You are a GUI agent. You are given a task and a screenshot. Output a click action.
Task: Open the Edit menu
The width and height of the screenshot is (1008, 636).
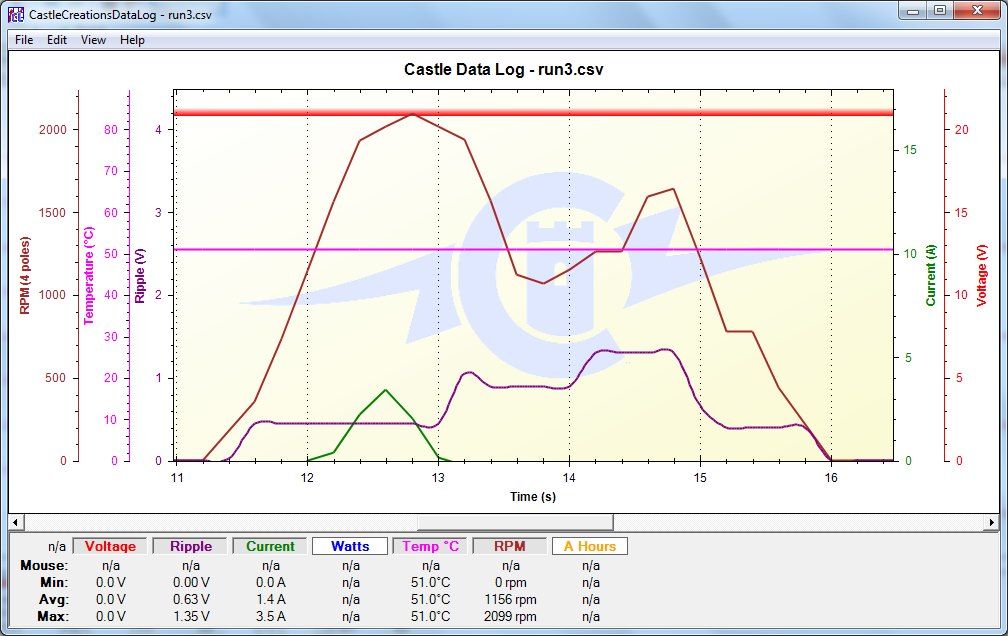(57, 40)
